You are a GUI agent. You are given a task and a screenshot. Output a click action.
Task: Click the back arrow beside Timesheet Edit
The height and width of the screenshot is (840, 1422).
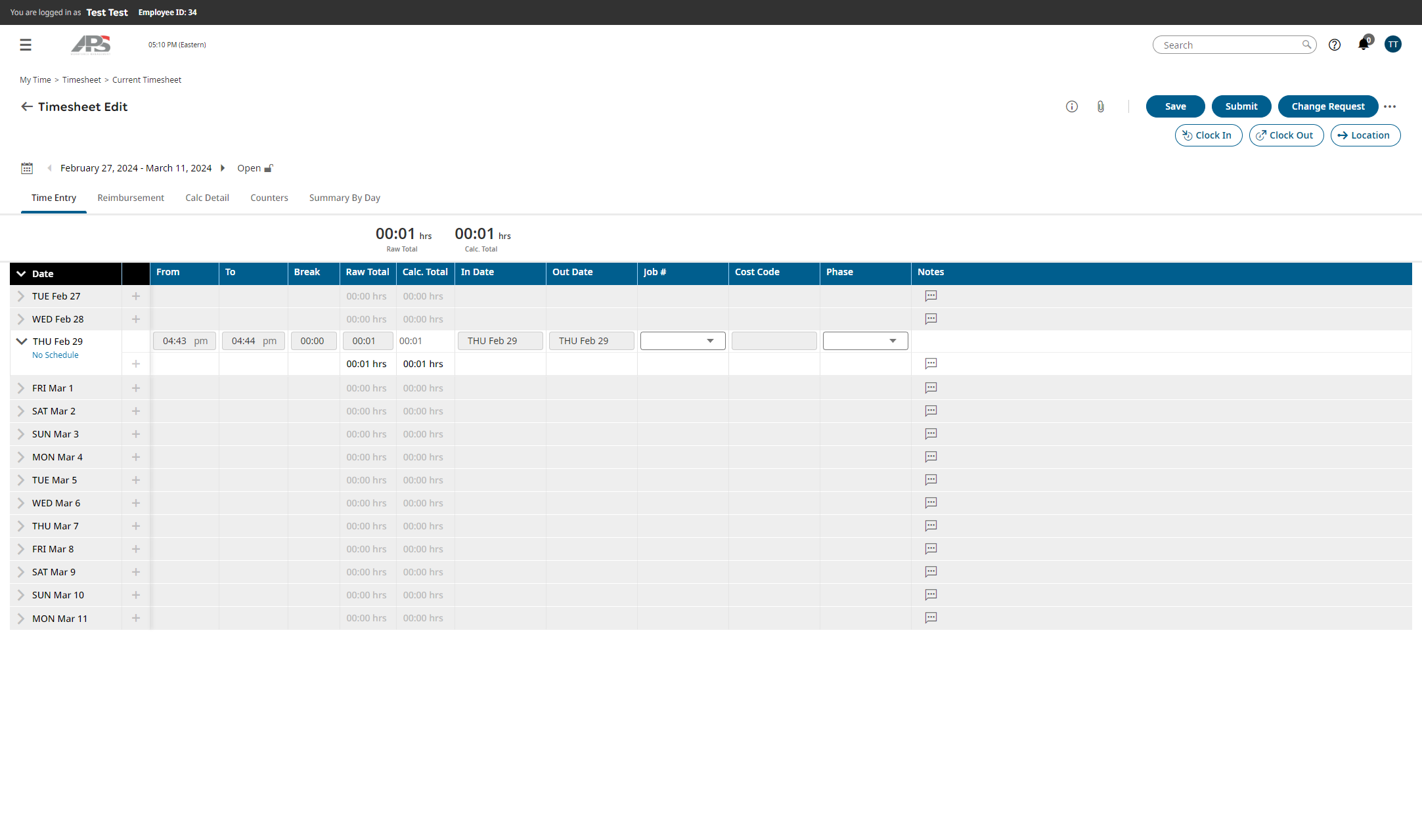(x=27, y=106)
